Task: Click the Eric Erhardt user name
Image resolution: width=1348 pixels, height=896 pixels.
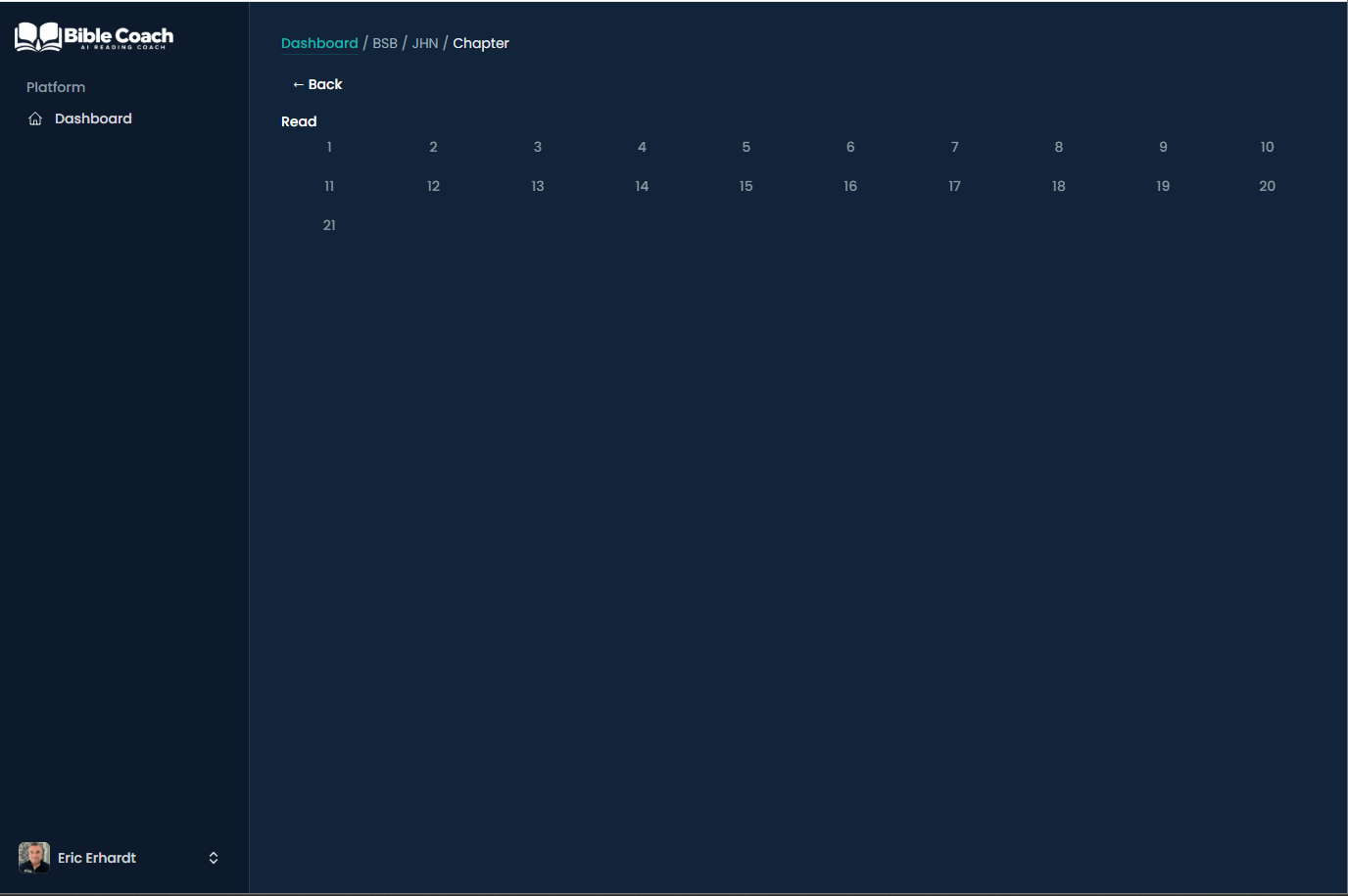Action: tap(97, 858)
